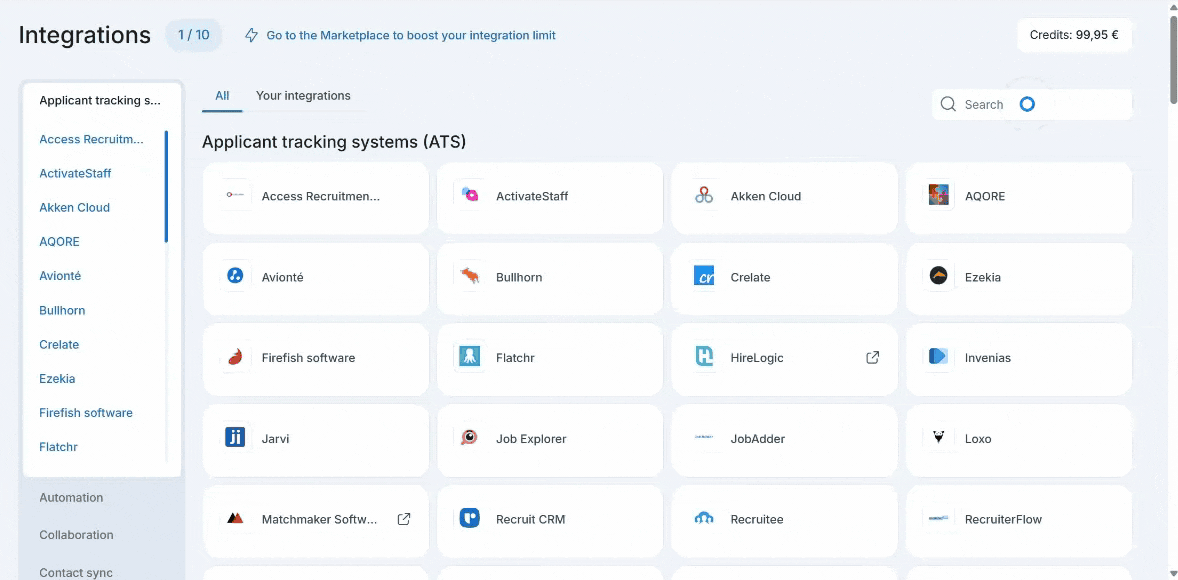Select Bullhorn in the sidebar list
The width and height of the screenshot is (1178, 580).
(62, 310)
